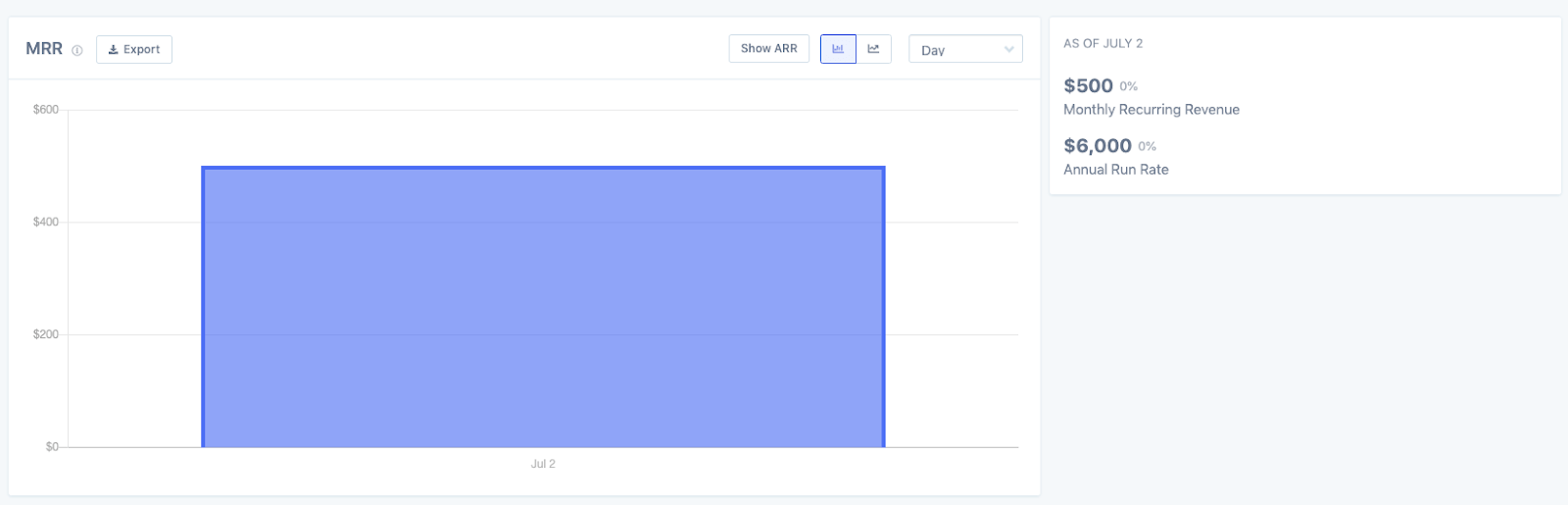Click the AS OF JULY 2 heading
This screenshot has width=1568, height=505.
1102,44
